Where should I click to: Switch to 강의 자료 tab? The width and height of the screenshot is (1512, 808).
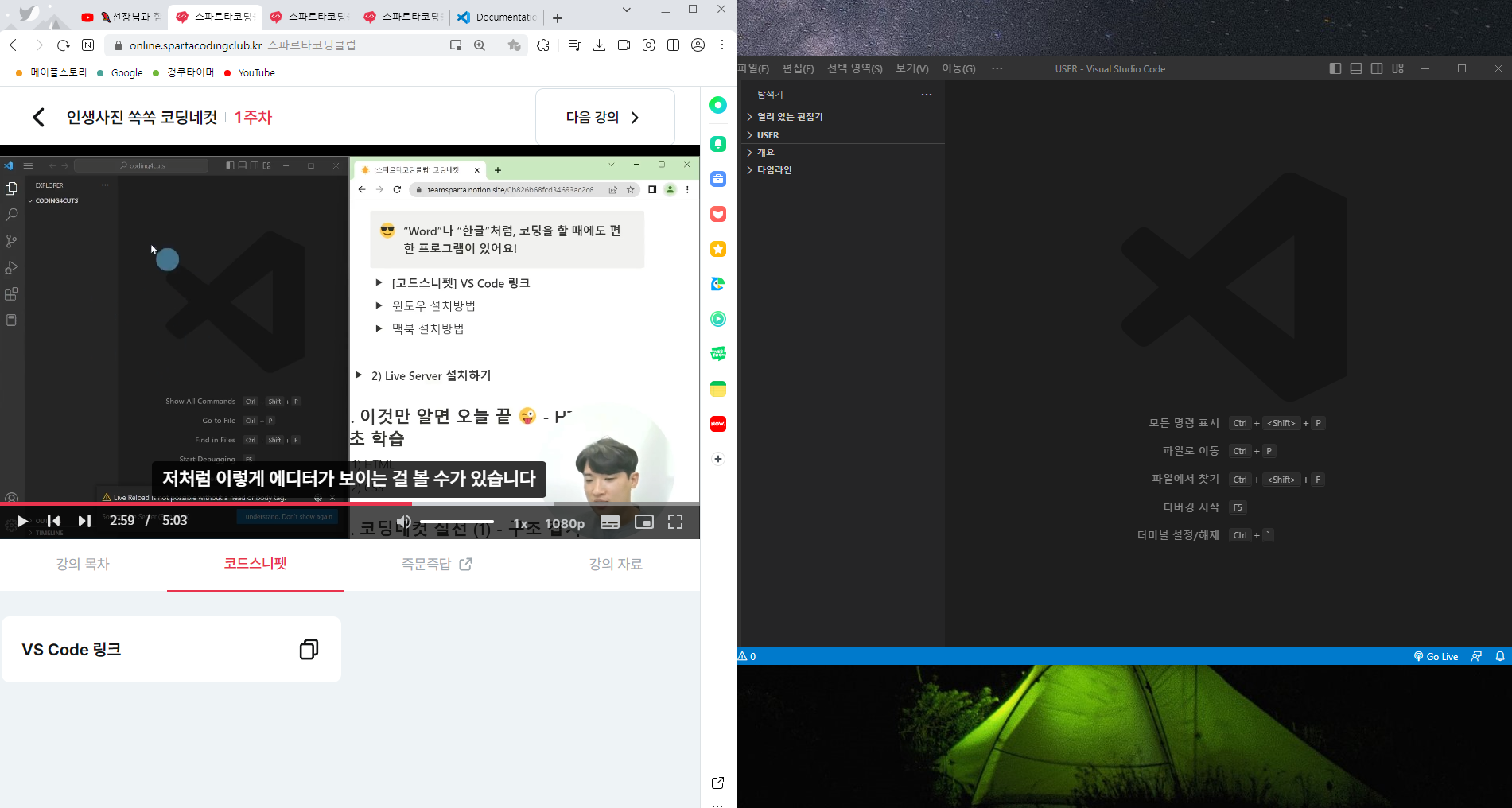tap(615, 564)
